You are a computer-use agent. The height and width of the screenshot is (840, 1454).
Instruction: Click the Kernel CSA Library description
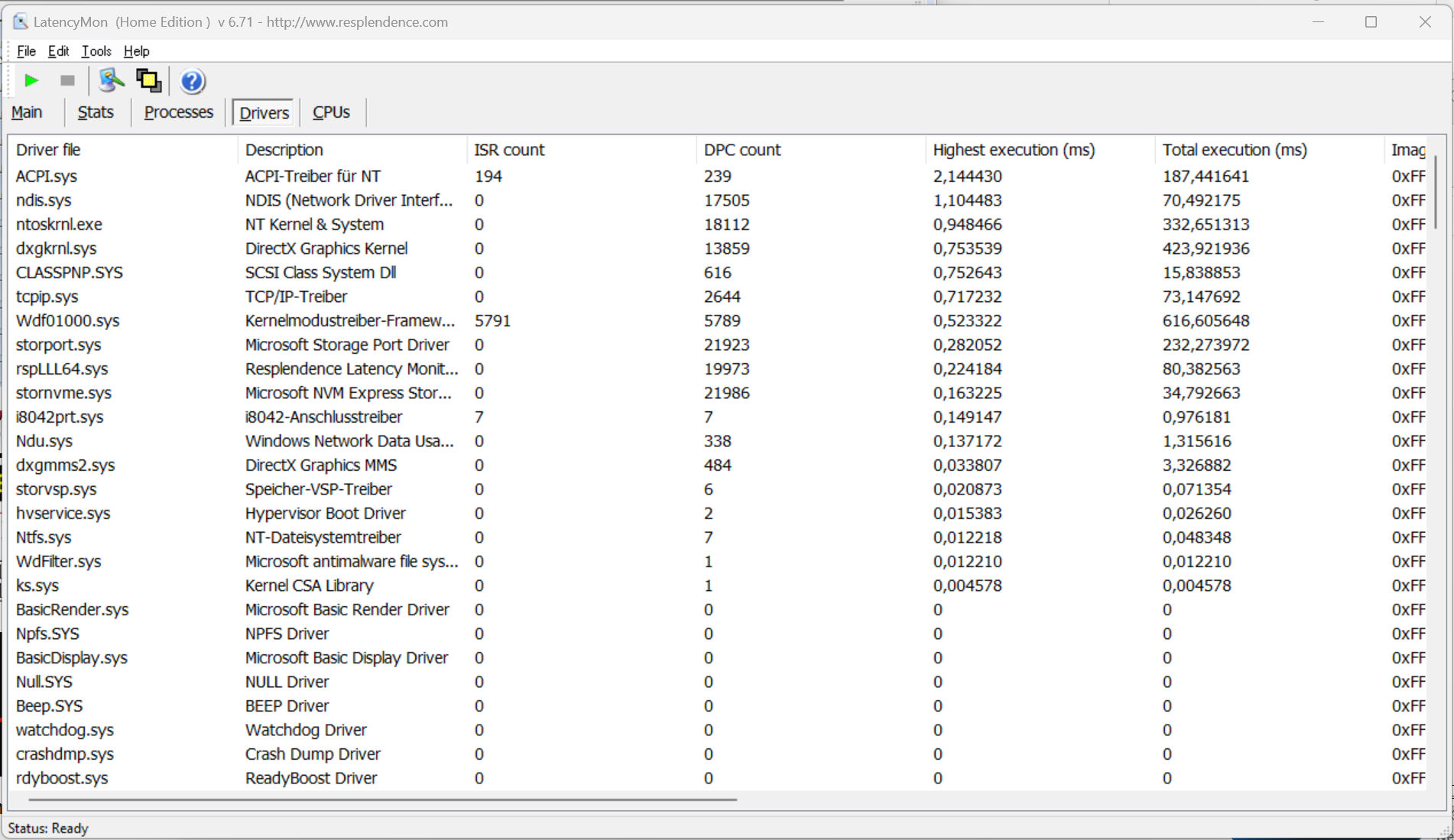click(x=309, y=585)
